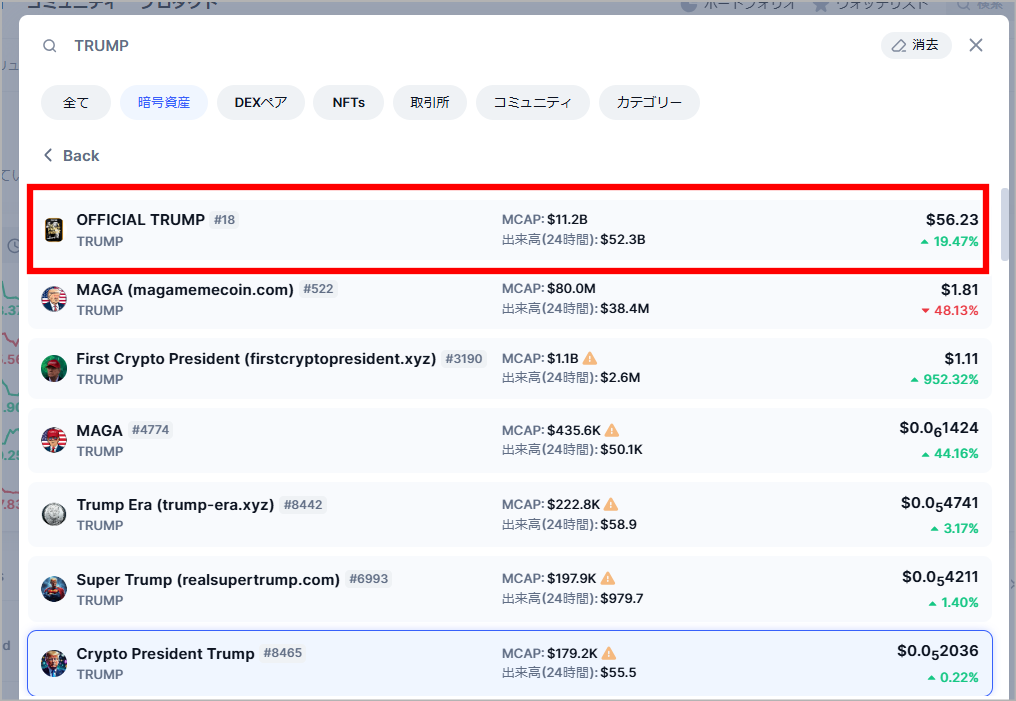Click warning icon beside First Crypto President MCAP
This screenshot has height=701, width=1016.
pos(590,358)
